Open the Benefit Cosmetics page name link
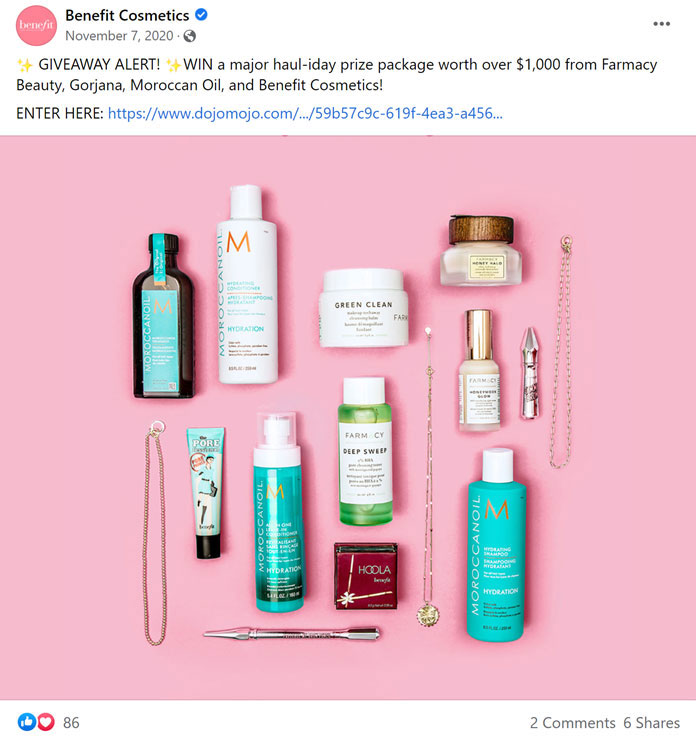Viewport: 696px width, 743px height. tap(127, 15)
